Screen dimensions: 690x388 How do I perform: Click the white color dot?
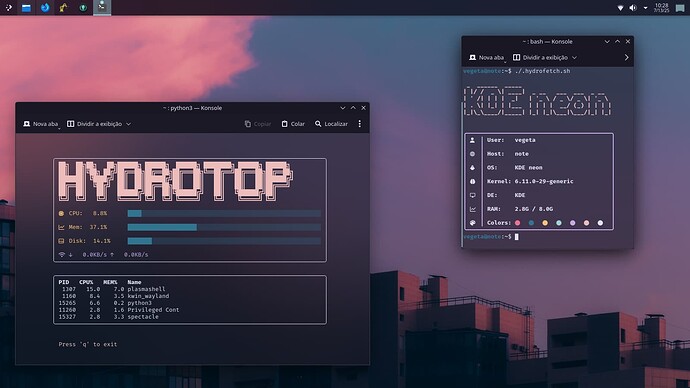600,223
